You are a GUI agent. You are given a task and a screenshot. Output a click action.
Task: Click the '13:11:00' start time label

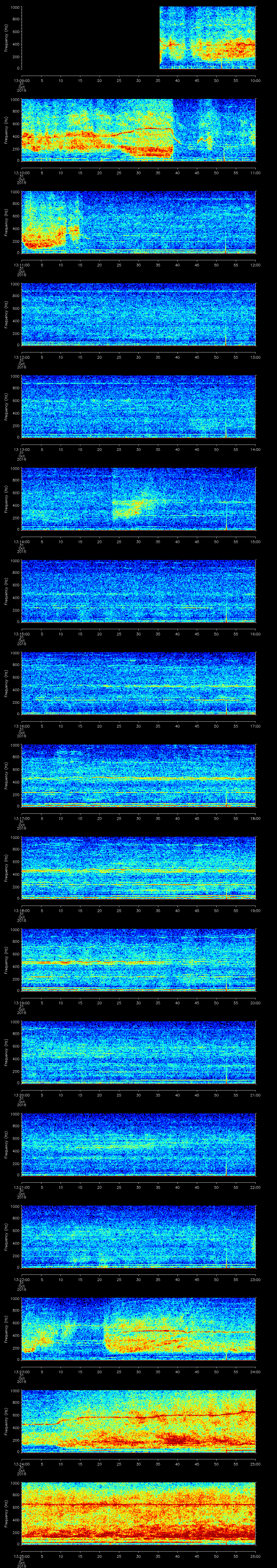[21, 265]
